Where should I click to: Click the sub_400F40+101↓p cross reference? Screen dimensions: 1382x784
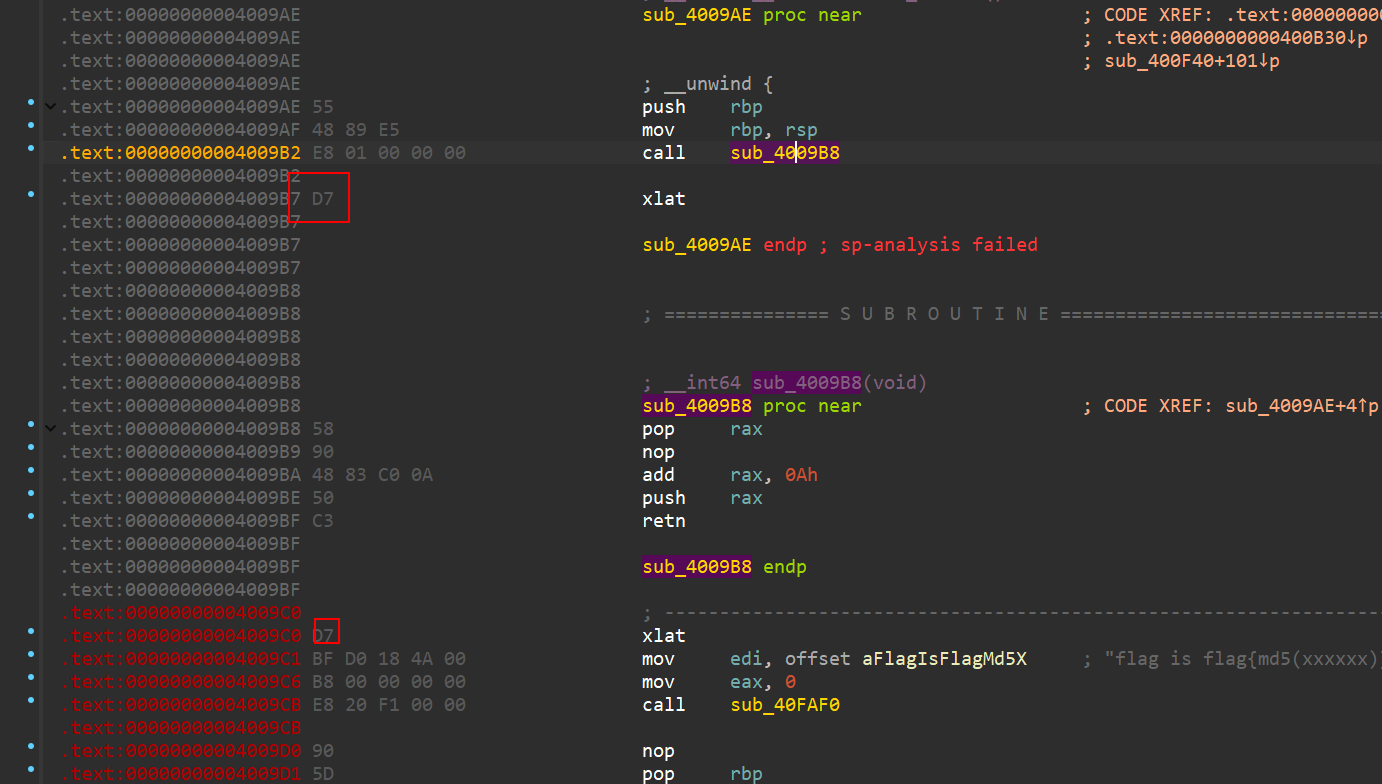pyautogui.click(x=1192, y=61)
